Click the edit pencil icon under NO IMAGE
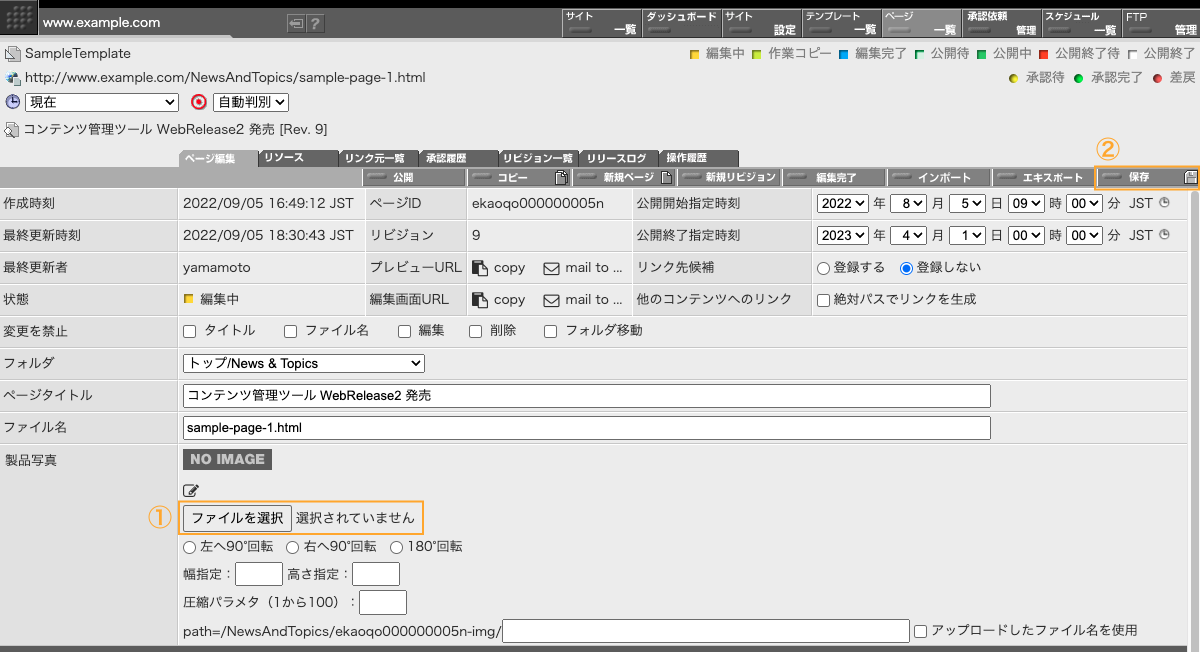This screenshot has height=652, width=1200. pos(190,490)
